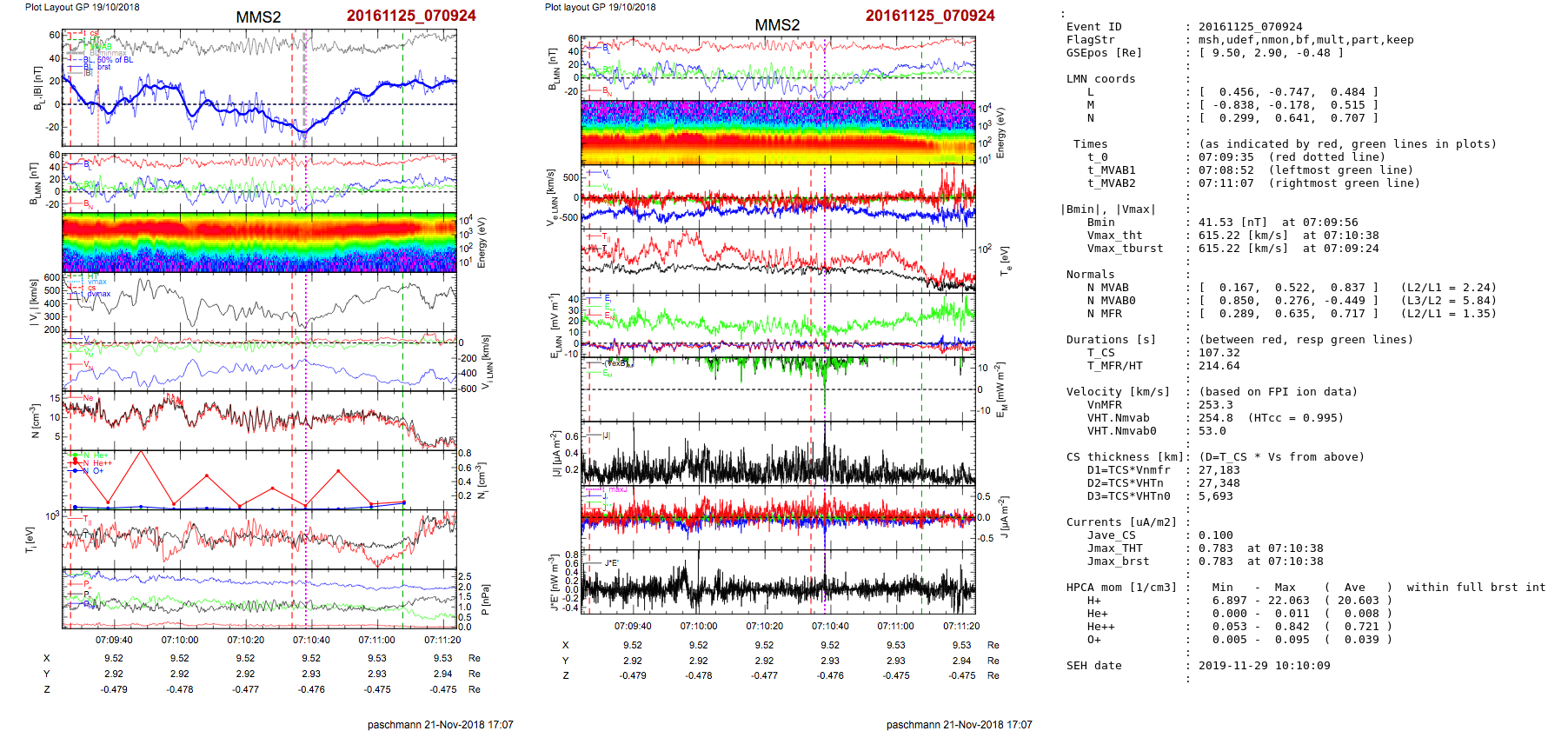1568x731 pixels.
Task: Click the 07:10:40 time tick under left plot
Action: point(311,640)
